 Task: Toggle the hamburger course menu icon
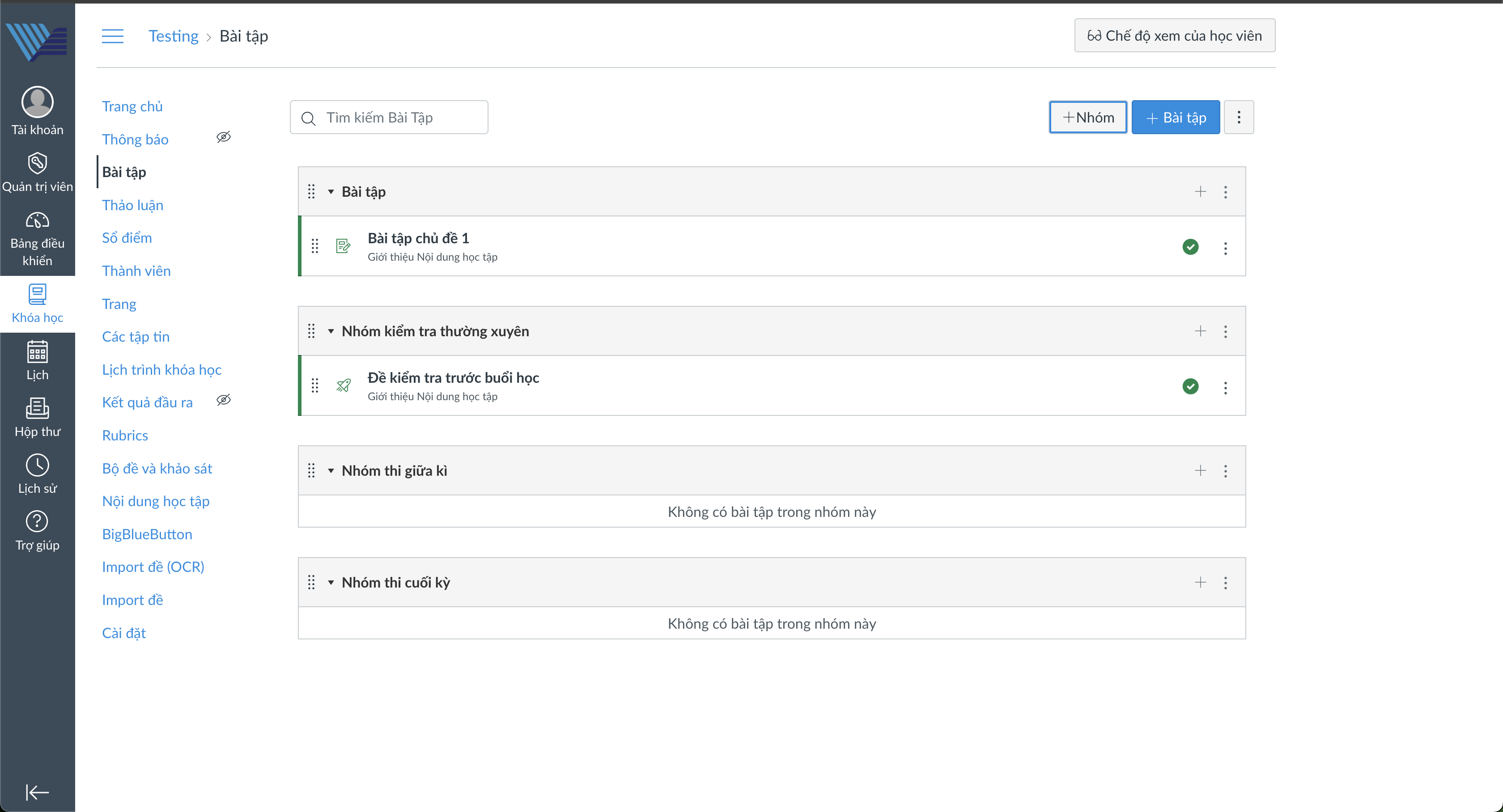113,36
